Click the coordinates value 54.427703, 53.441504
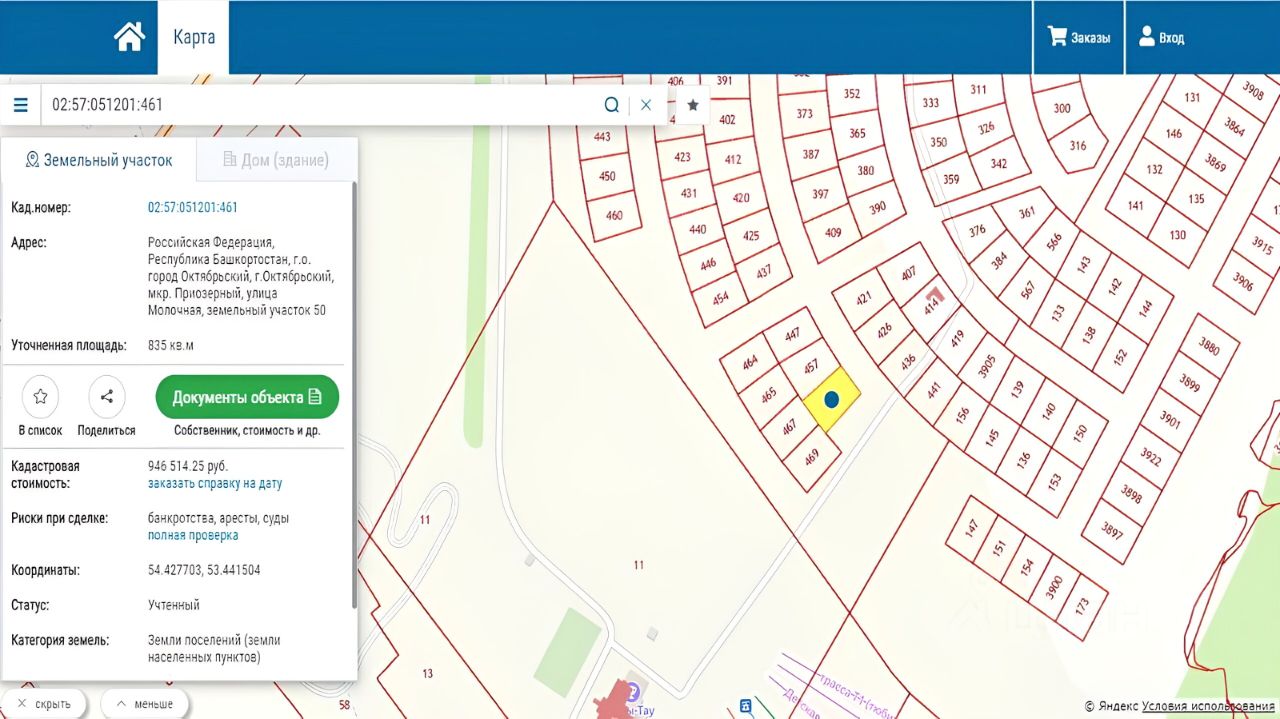Image resolution: width=1280 pixels, height=719 pixels. pos(204,570)
